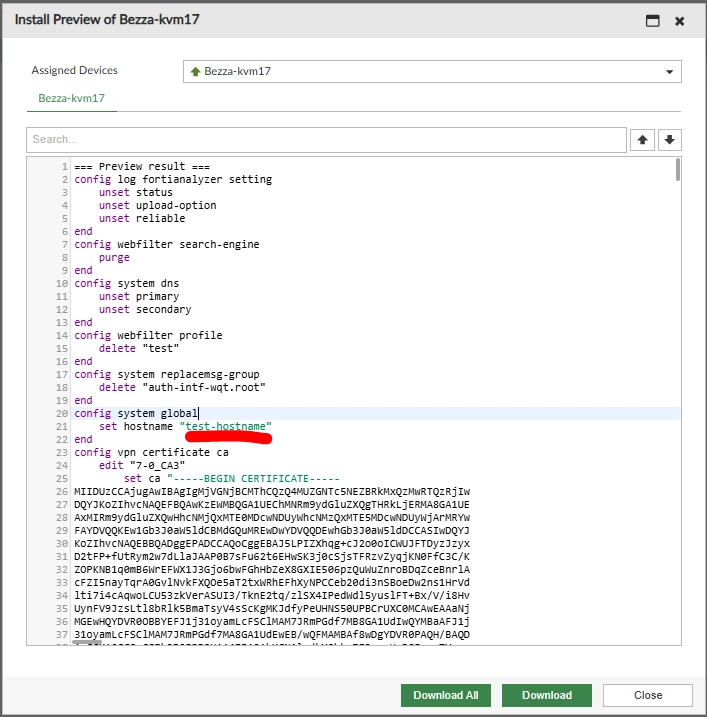
Task: Click certificate line starting "KoZIhvcNAQEBBQADgg"
Action: click(272, 544)
